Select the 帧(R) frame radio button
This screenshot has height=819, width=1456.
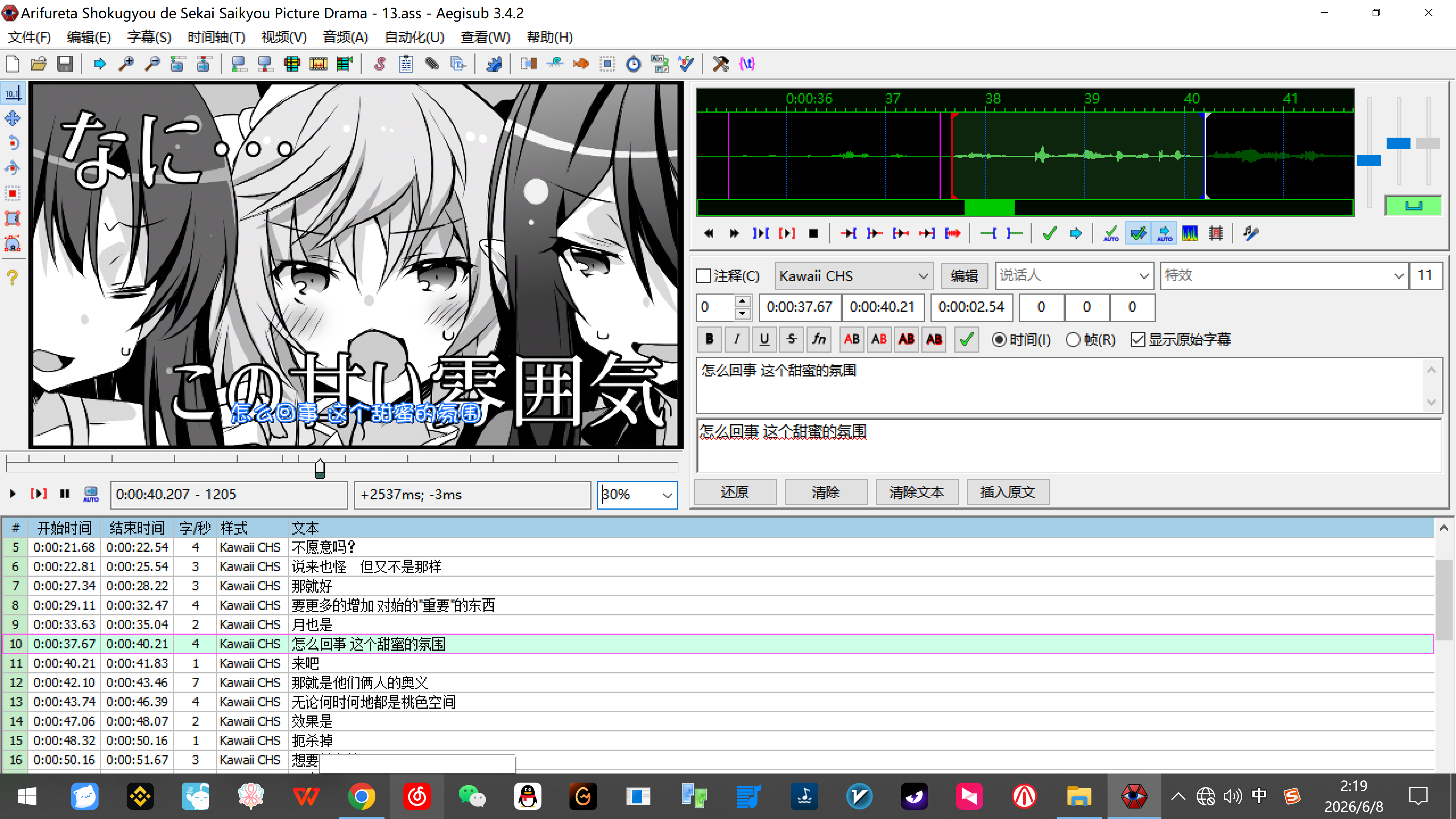tap(1073, 340)
